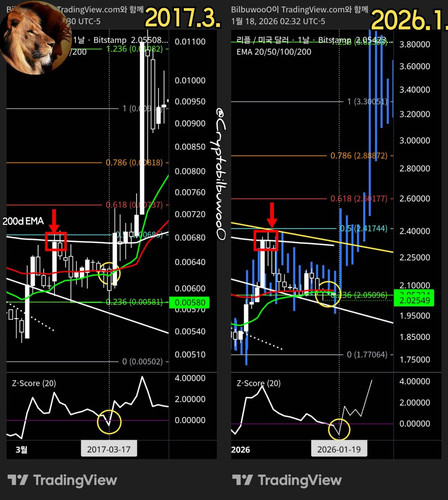The width and height of the screenshot is (448, 500).
Task: Click the 0.00680 price axis value
Action: pos(190,238)
